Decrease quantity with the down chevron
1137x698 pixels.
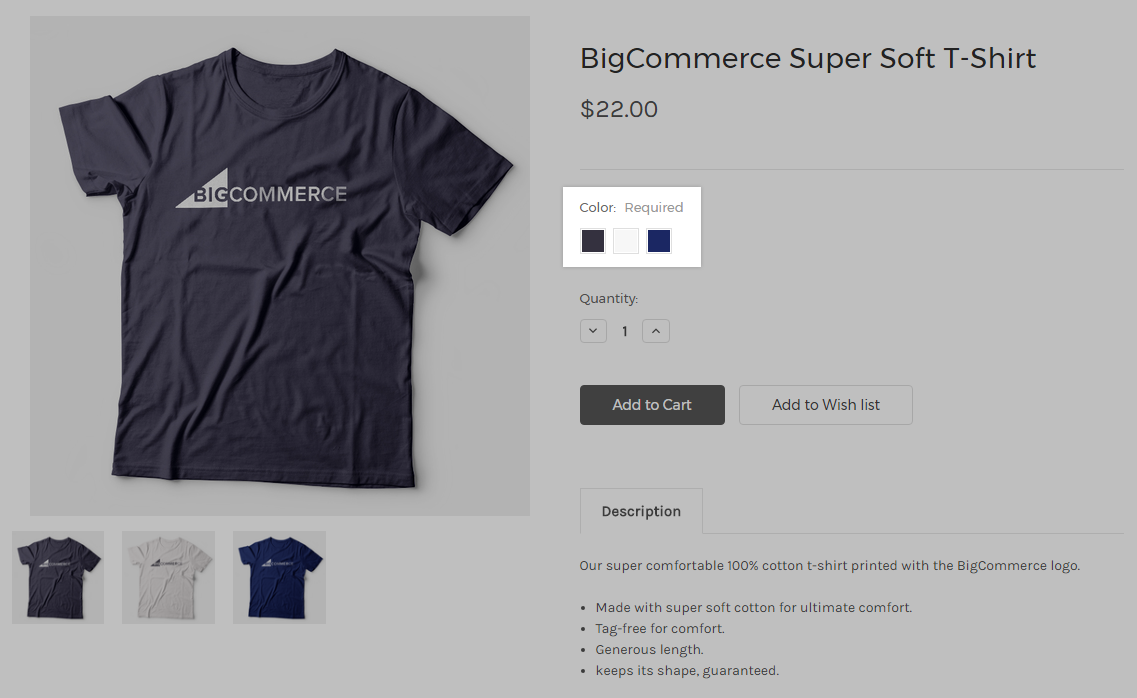593,331
